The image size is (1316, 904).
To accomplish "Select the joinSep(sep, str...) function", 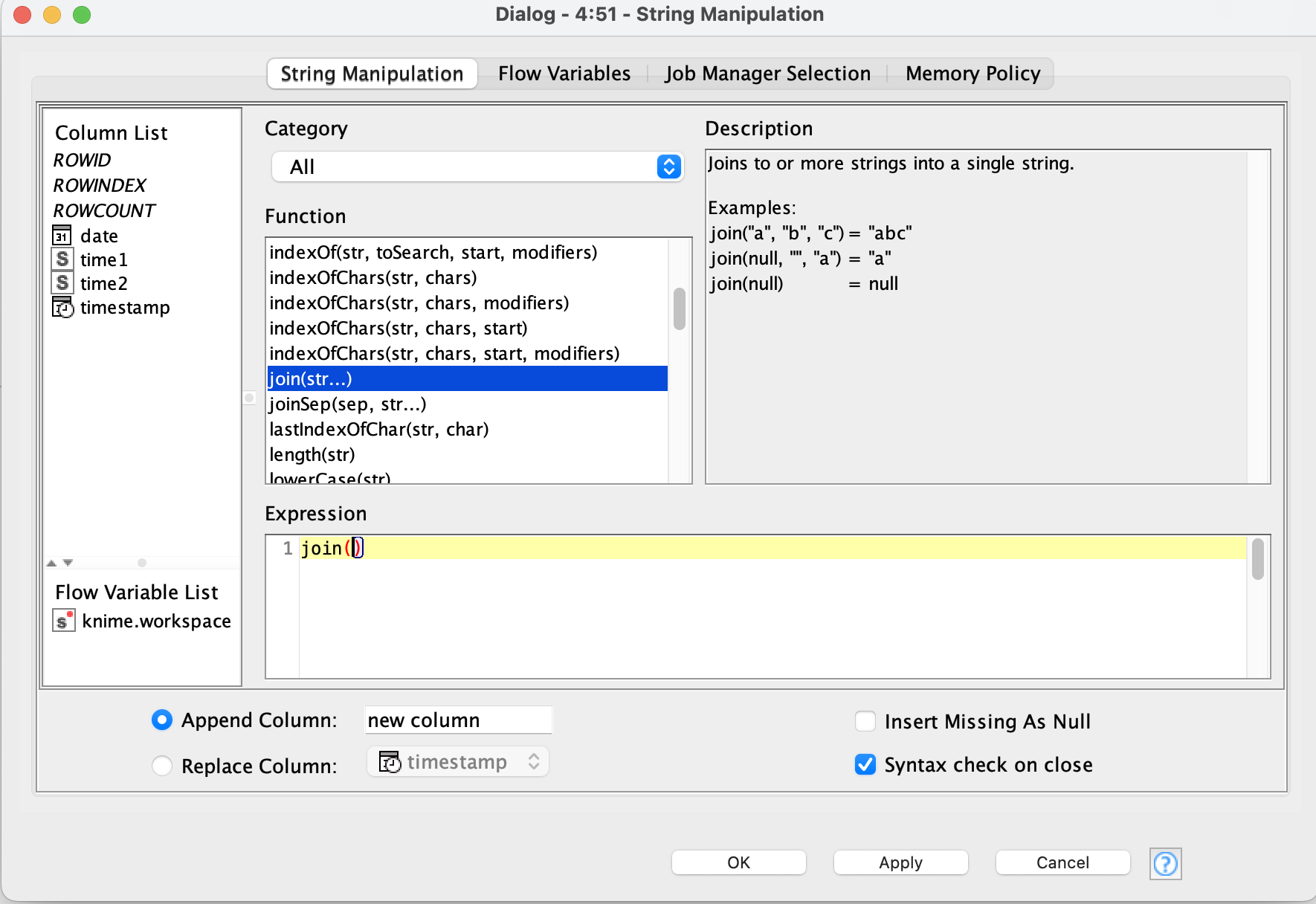I will (467, 404).
